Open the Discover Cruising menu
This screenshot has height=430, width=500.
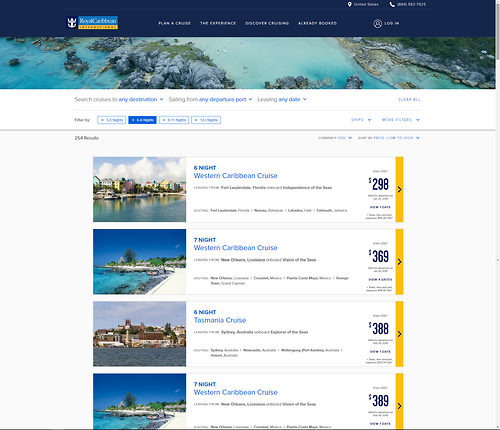pos(267,23)
